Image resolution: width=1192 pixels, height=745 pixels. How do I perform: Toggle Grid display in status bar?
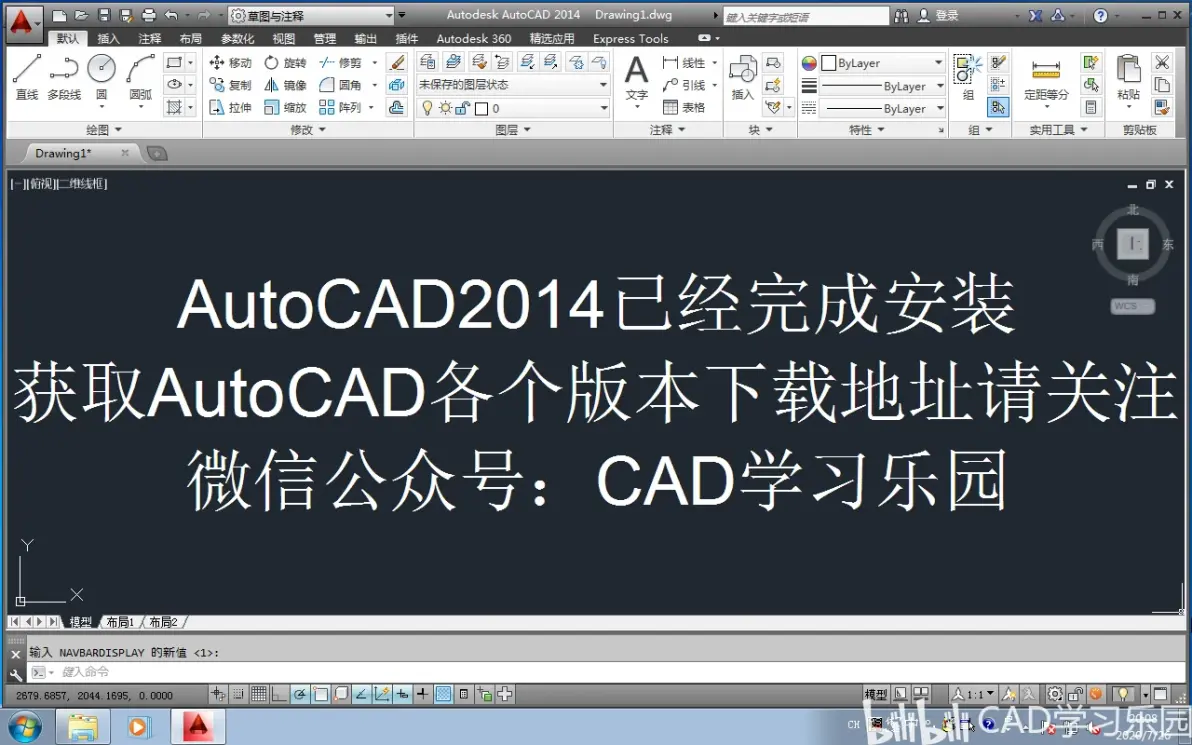(258, 694)
